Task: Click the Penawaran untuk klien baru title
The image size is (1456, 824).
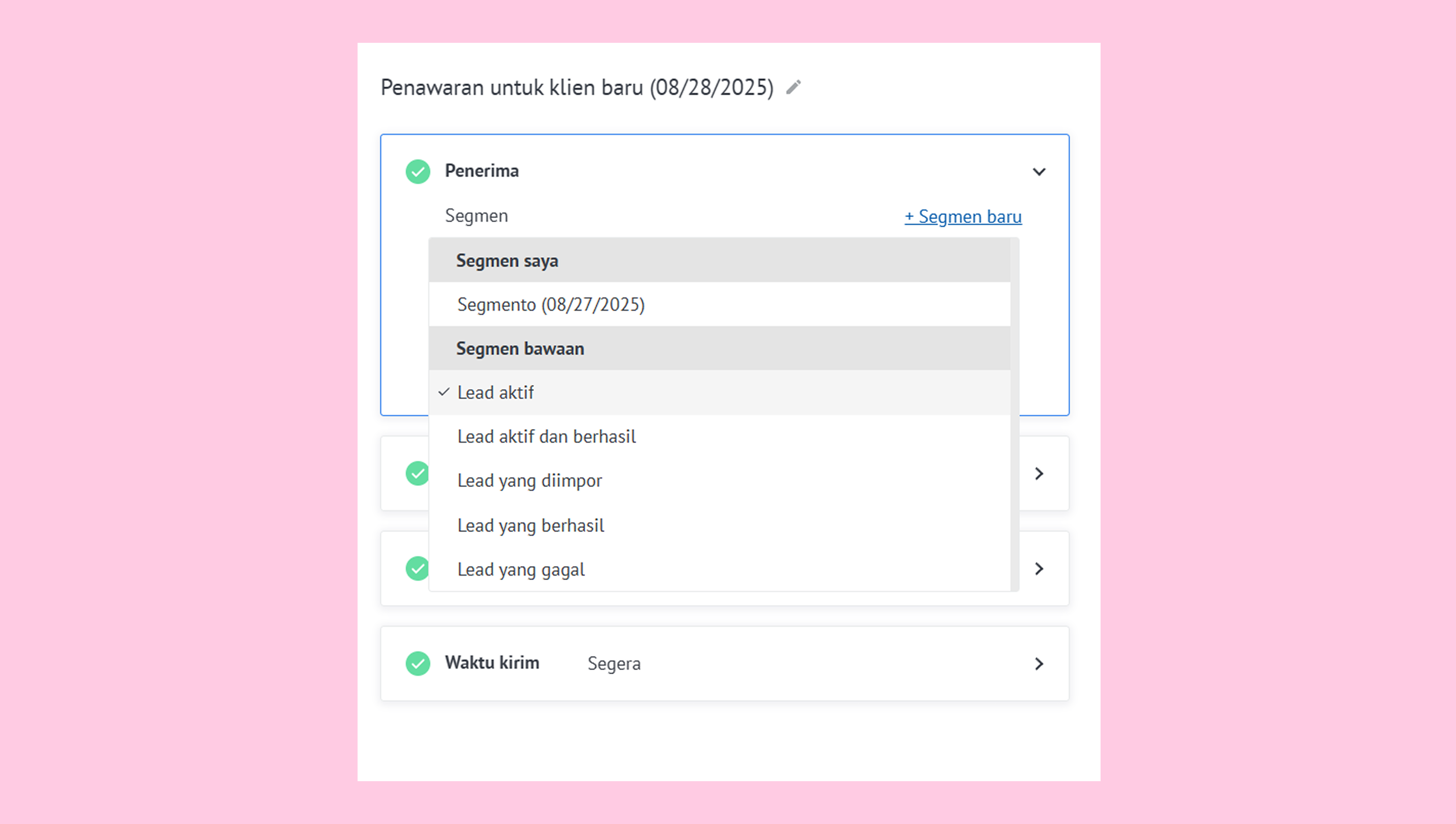Action: coord(577,88)
